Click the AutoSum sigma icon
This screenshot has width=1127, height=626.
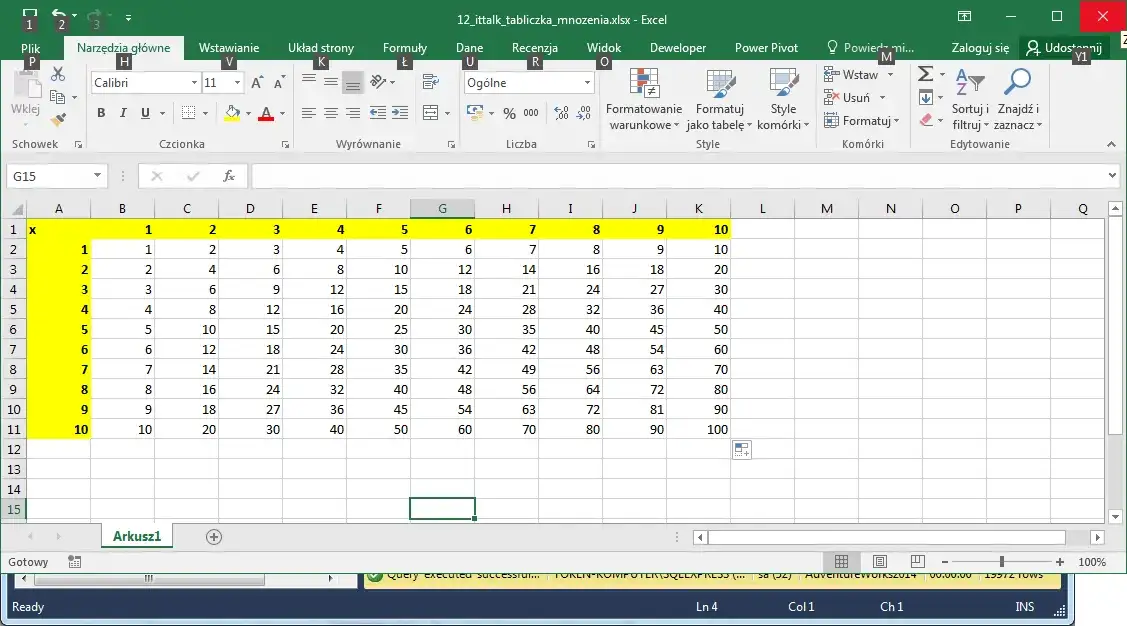click(x=926, y=74)
